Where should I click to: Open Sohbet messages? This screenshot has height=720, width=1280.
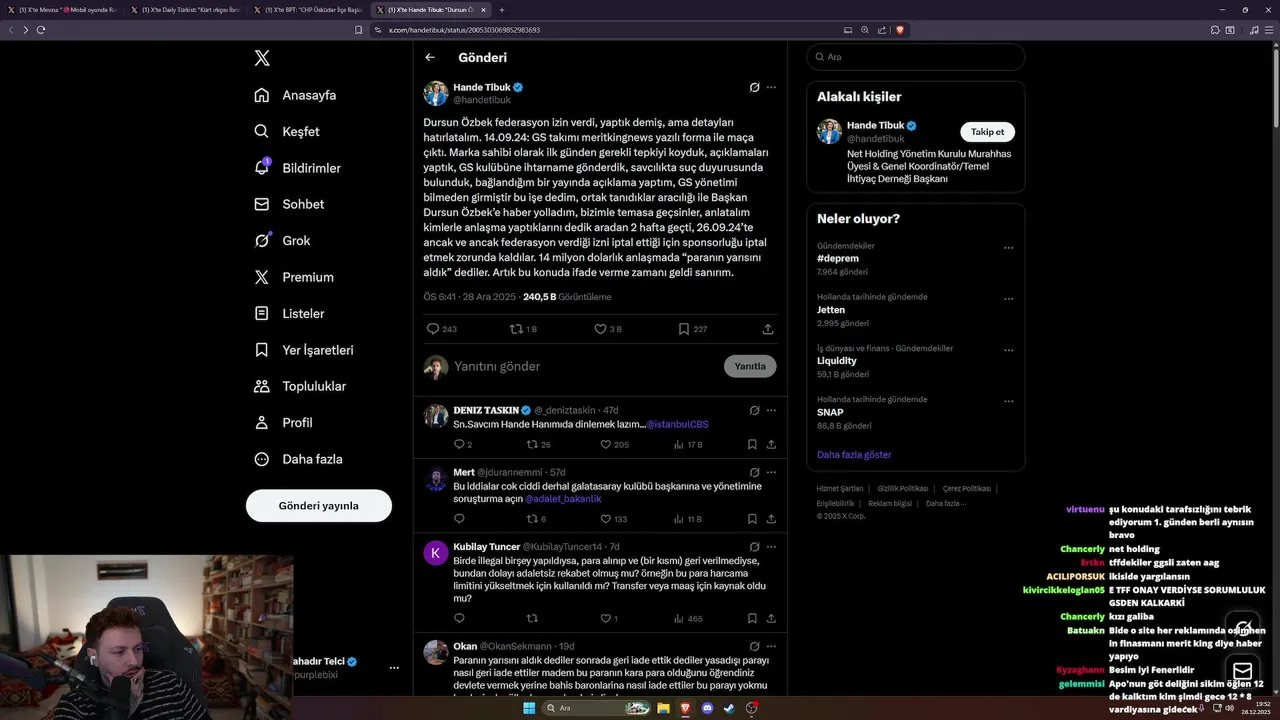coord(289,204)
